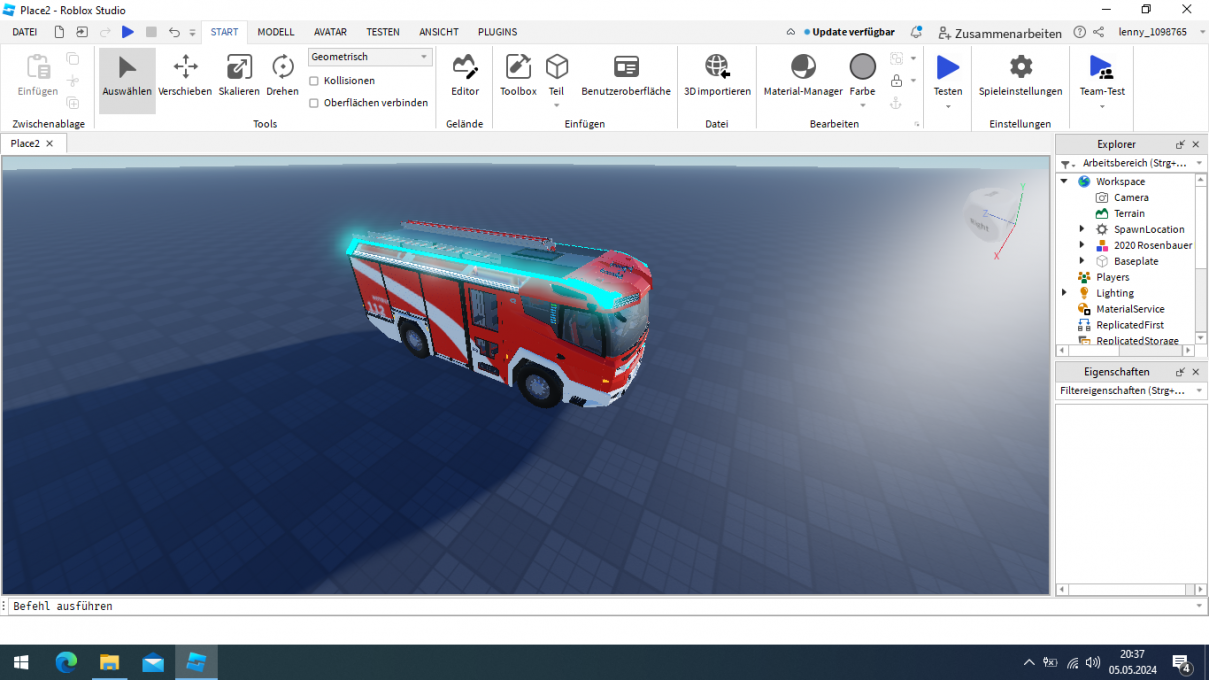This screenshot has height=680, width=1209.
Task: Select the Verschieben move tool
Action: click(x=185, y=76)
